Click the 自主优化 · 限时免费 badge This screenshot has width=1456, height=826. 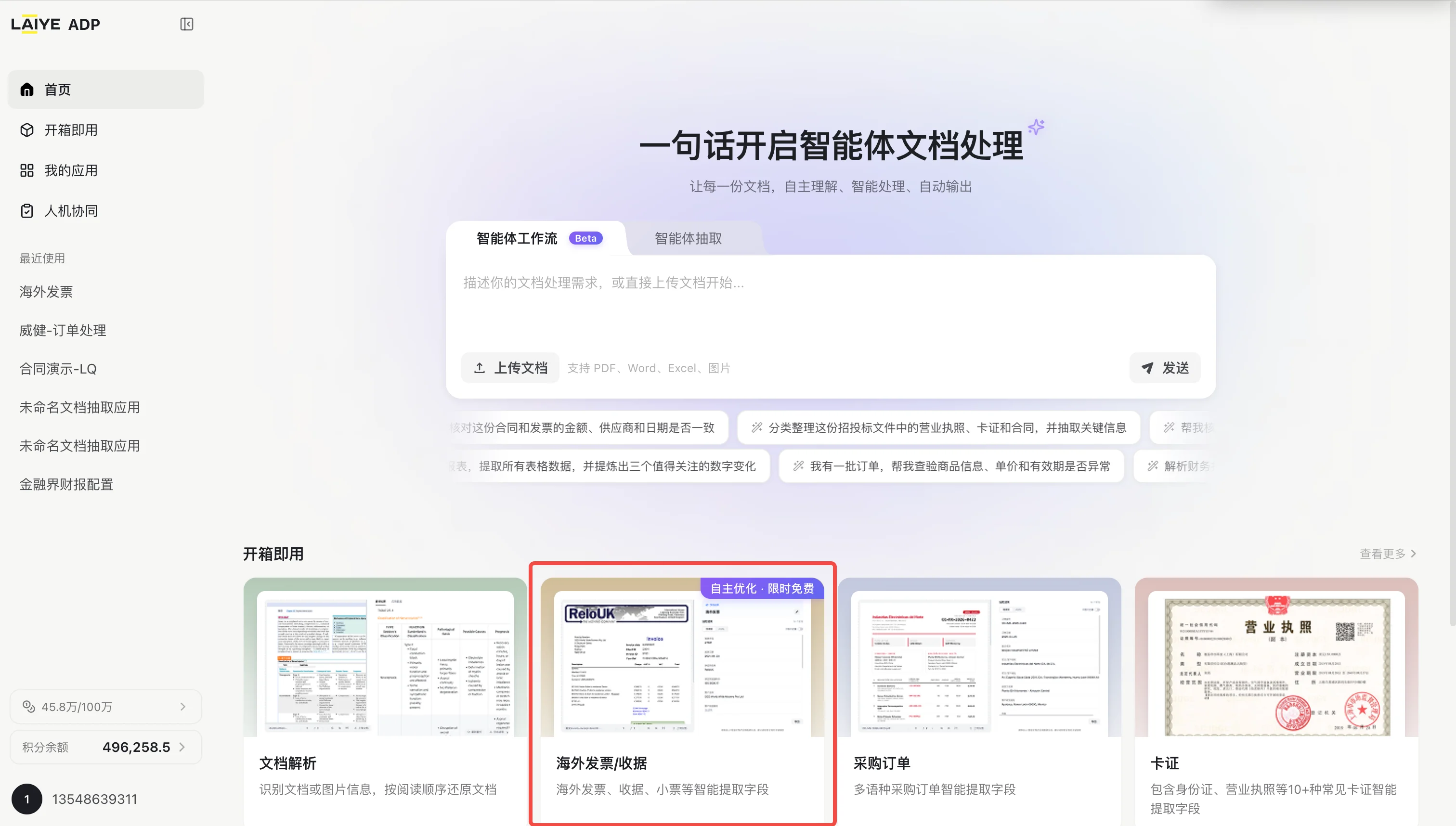pyautogui.click(x=762, y=588)
